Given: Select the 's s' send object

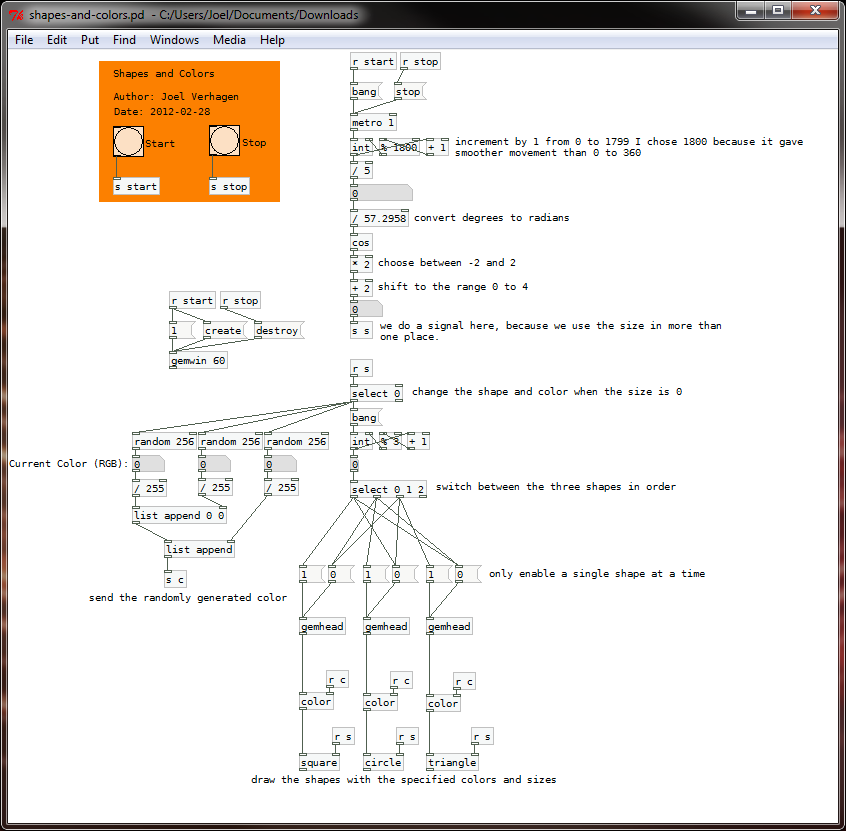Looking at the screenshot, I should point(361,331).
